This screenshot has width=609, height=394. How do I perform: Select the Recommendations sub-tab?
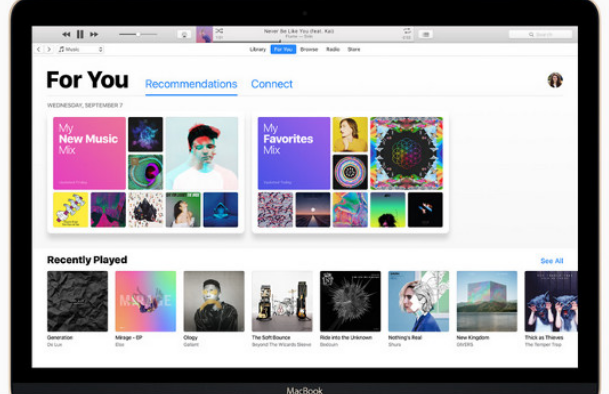tap(191, 84)
